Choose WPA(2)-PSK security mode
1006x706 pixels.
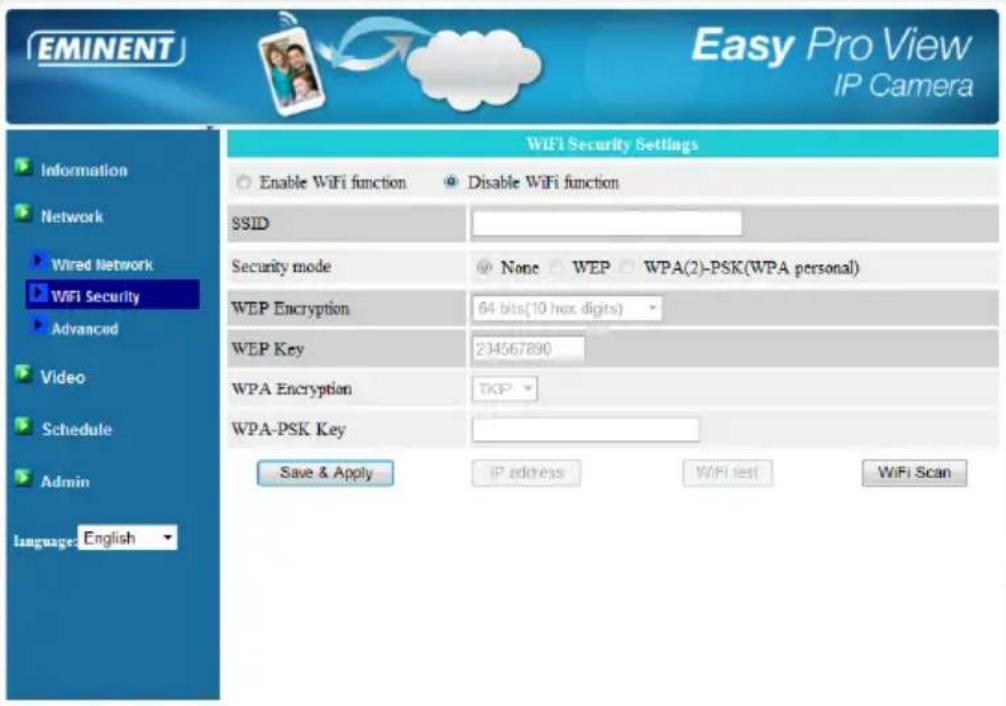pos(628,267)
